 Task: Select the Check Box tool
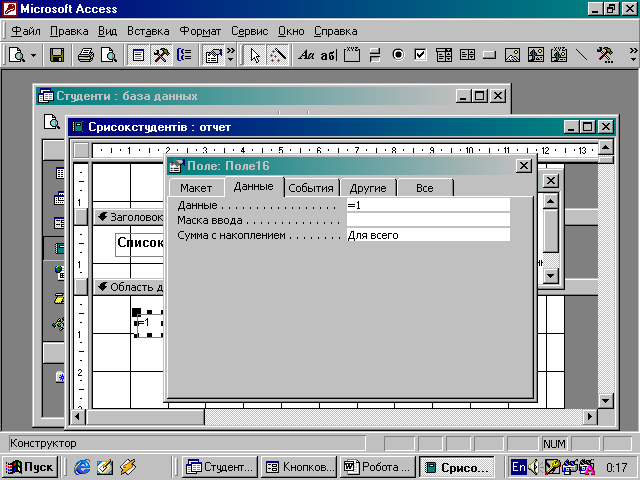[x=420, y=55]
